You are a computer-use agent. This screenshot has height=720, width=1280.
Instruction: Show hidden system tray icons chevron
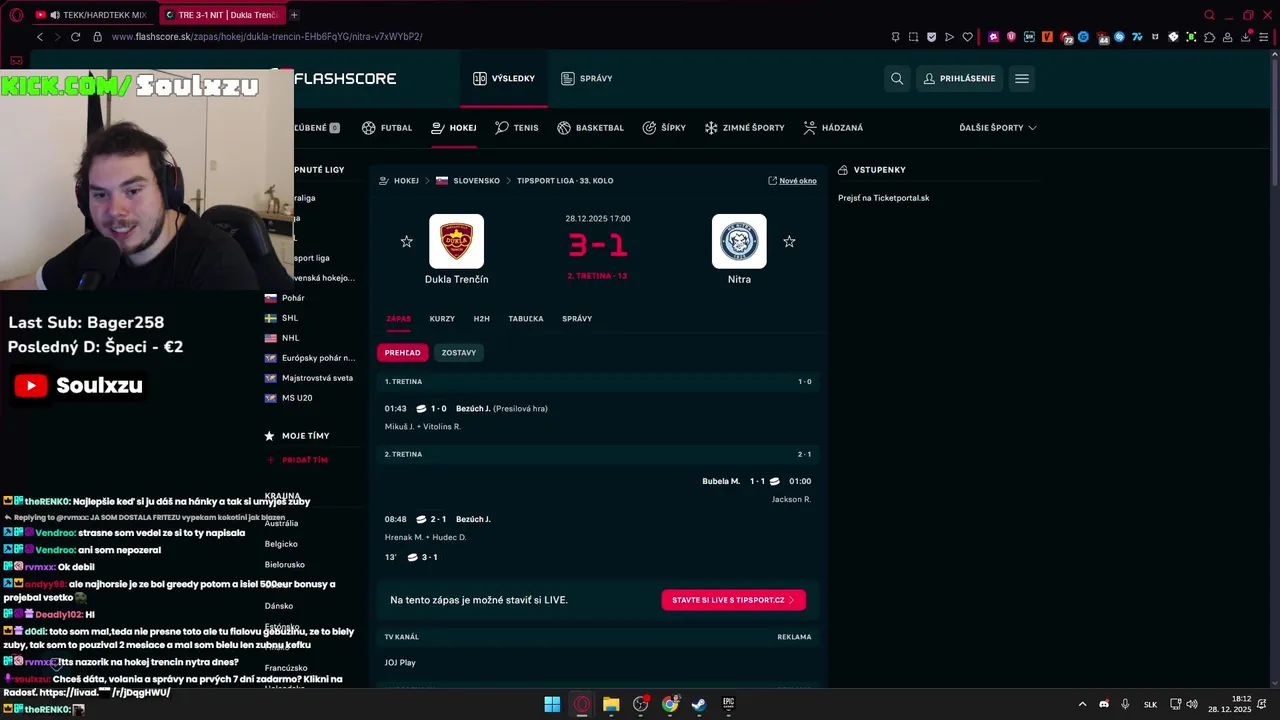click(x=1082, y=704)
